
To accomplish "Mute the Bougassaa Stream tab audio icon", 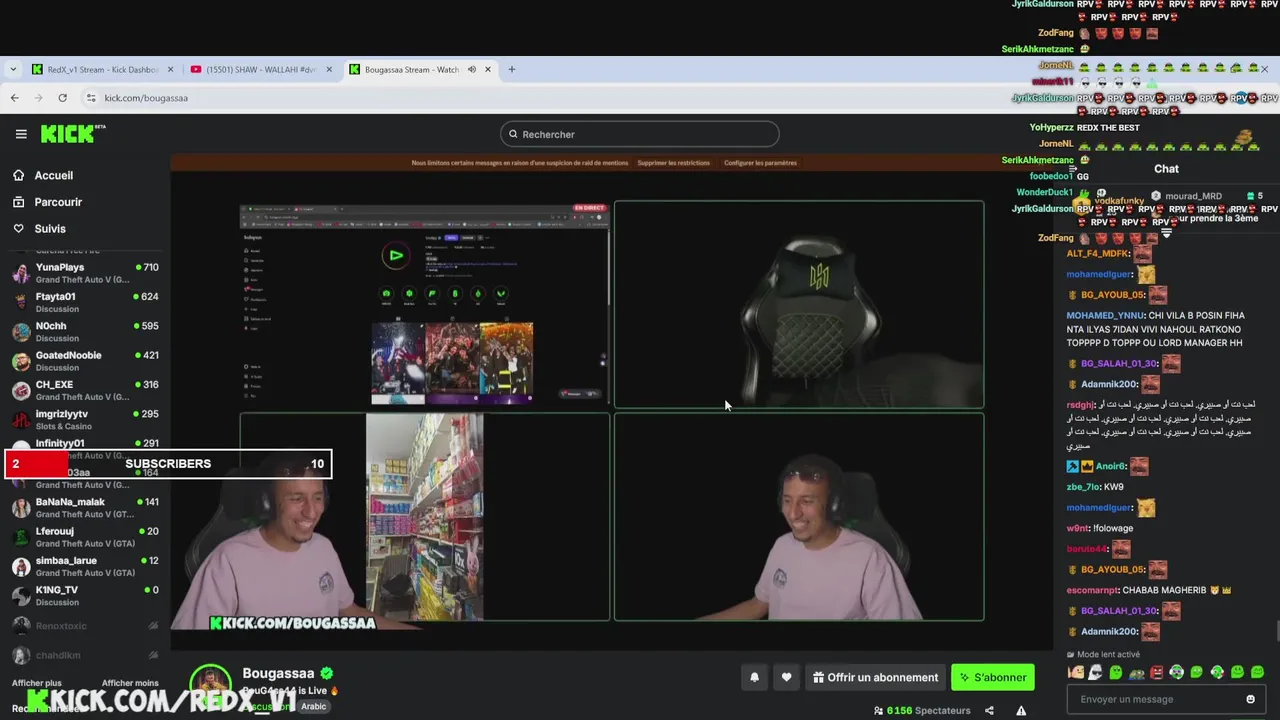I will [471, 70].
